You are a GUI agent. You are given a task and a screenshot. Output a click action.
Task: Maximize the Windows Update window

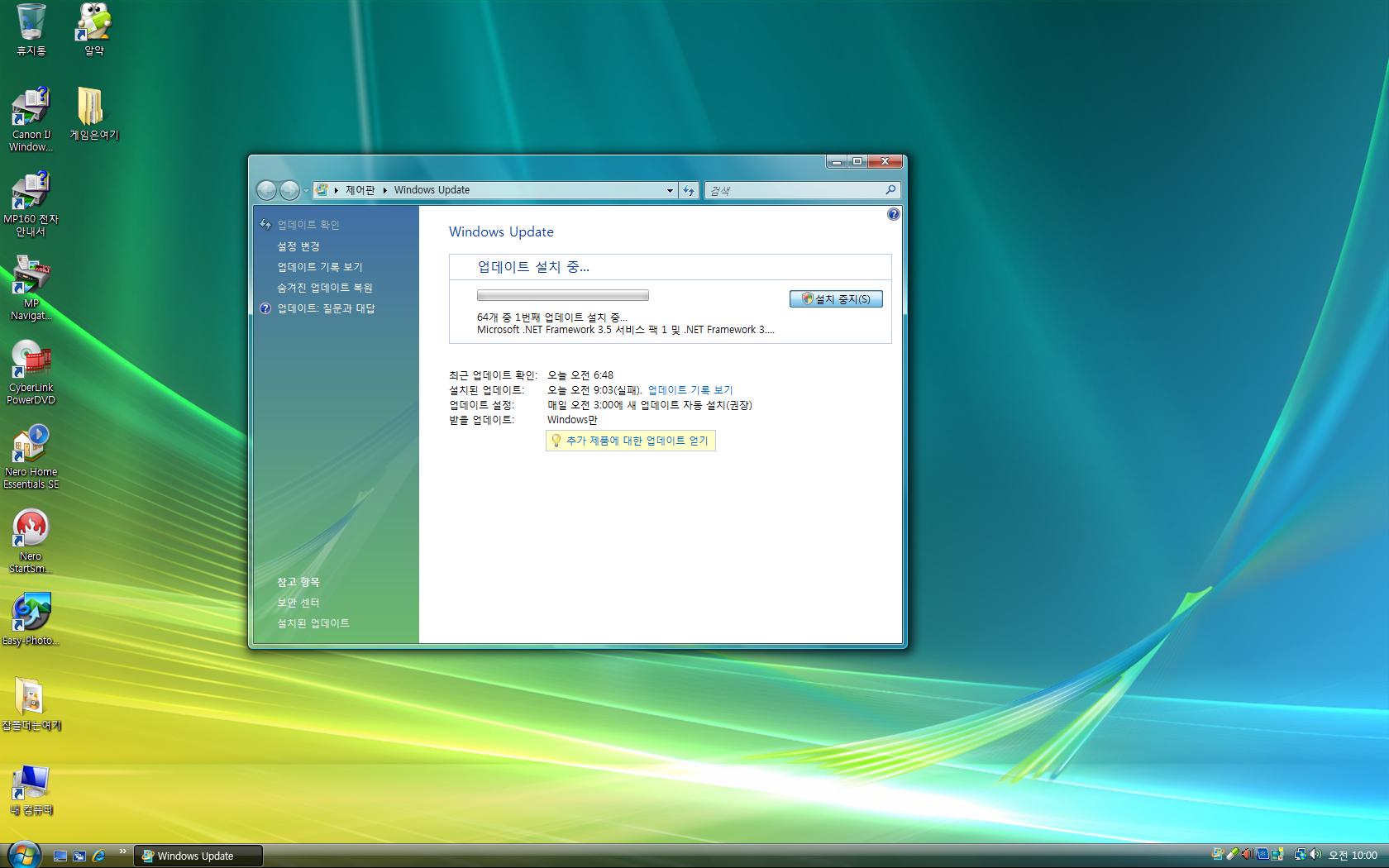(x=857, y=161)
